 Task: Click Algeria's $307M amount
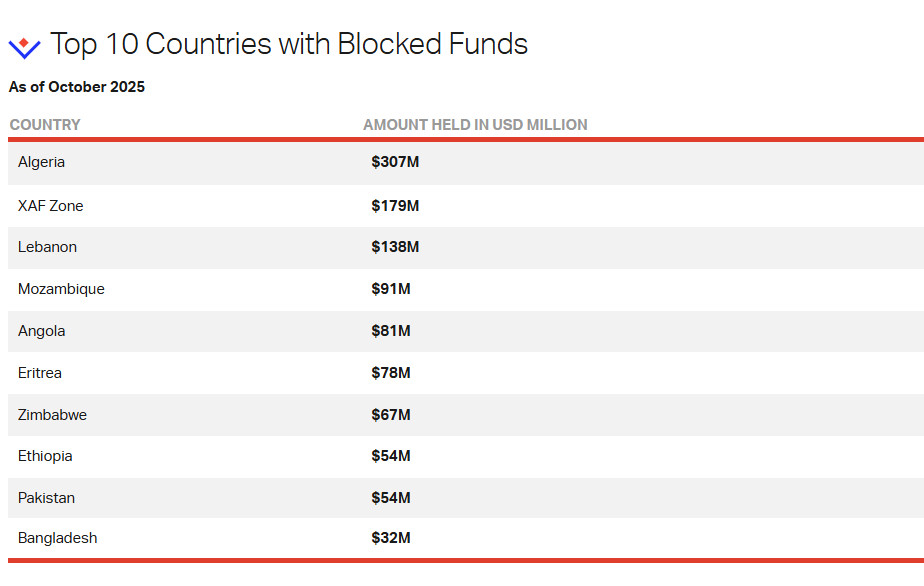pos(395,162)
